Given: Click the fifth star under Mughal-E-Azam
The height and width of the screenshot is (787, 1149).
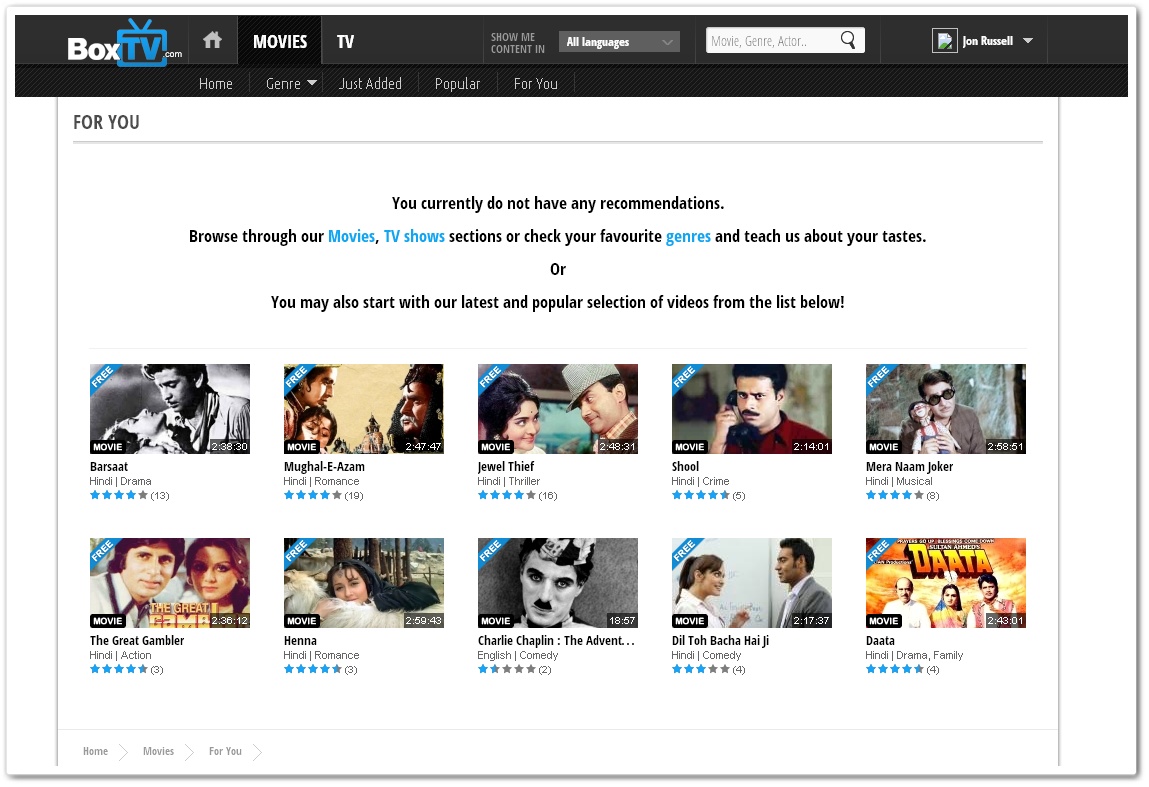Looking at the screenshot, I should pyautogui.click(x=336, y=494).
